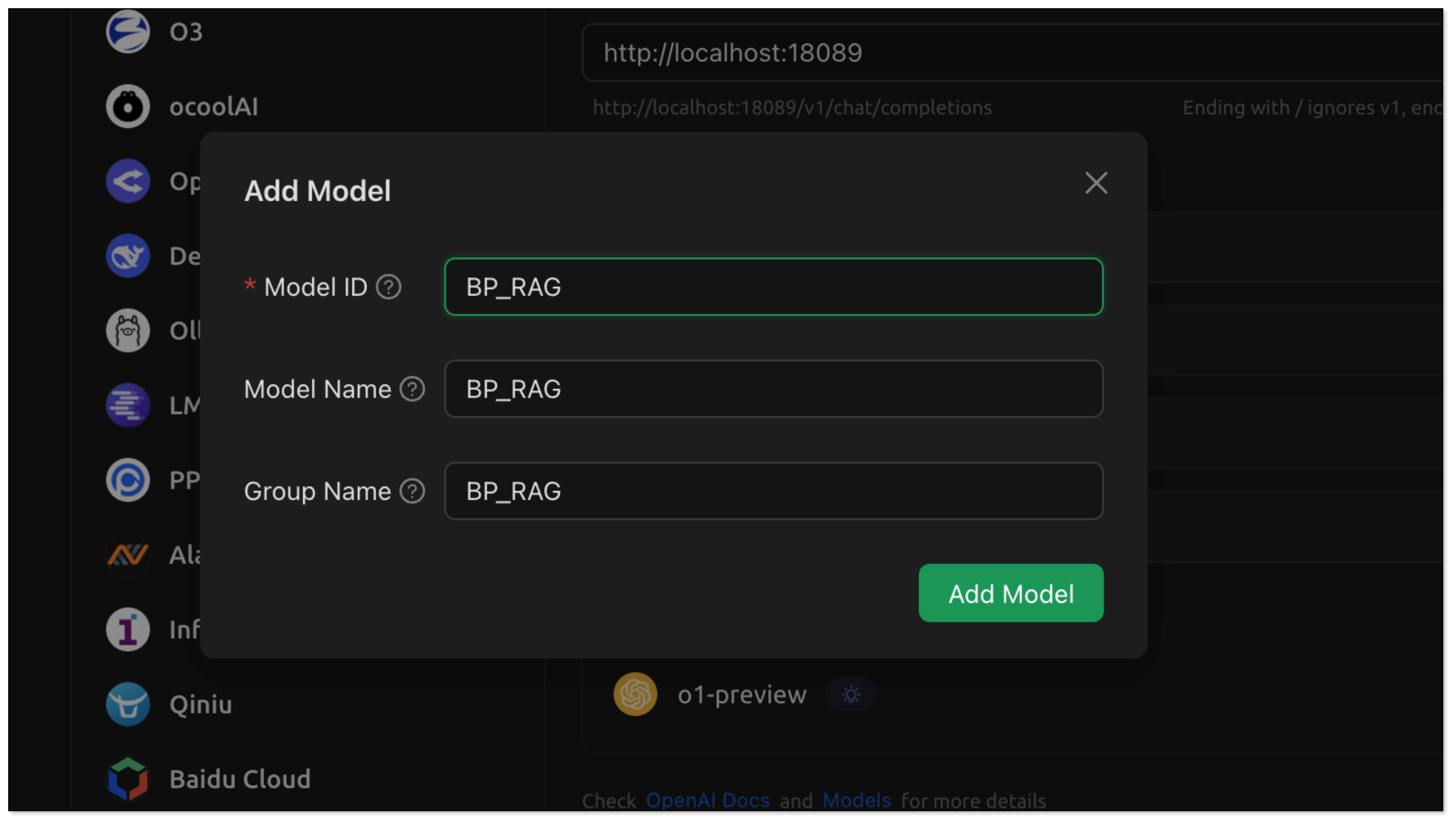Click the Model ID help icon

[x=389, y=287]
